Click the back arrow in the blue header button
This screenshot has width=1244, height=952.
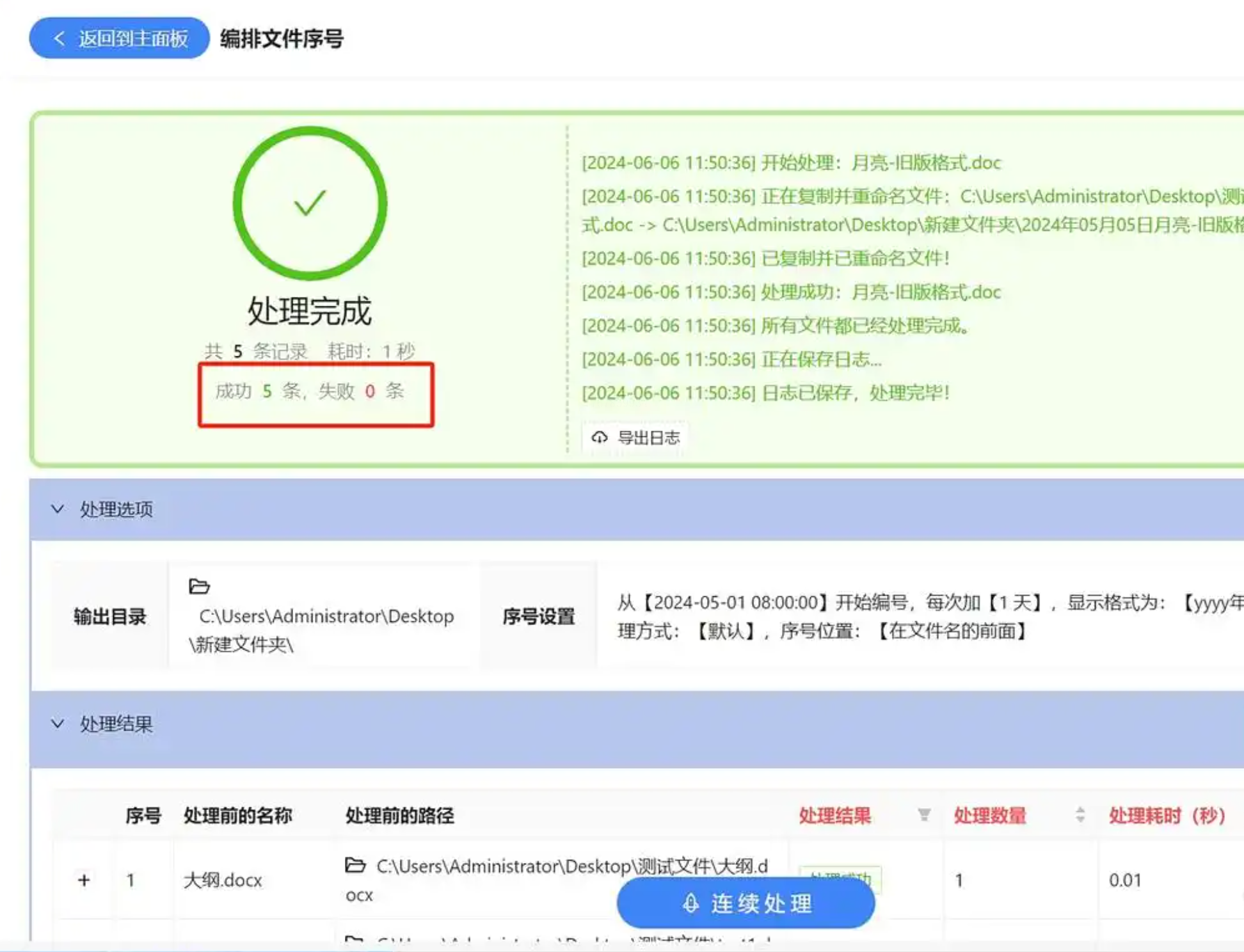59,38
